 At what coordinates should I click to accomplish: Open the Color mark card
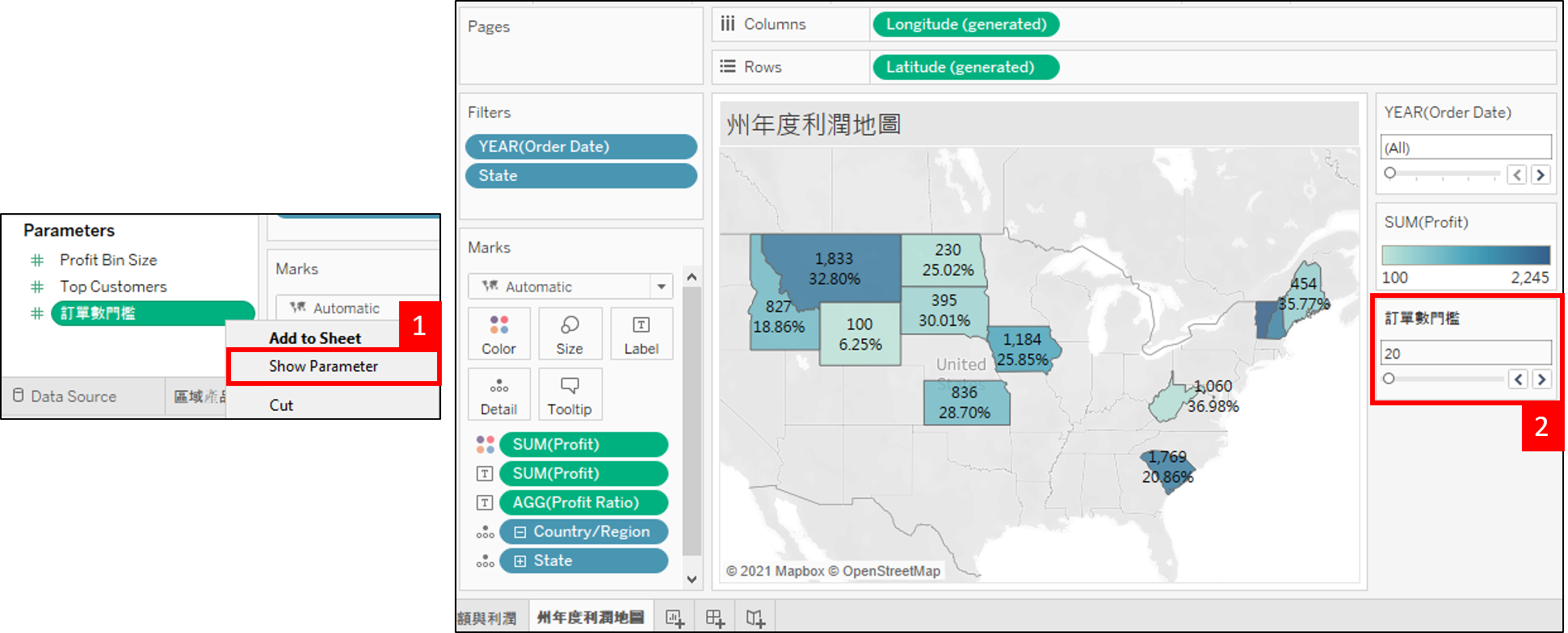coord(498,333)
